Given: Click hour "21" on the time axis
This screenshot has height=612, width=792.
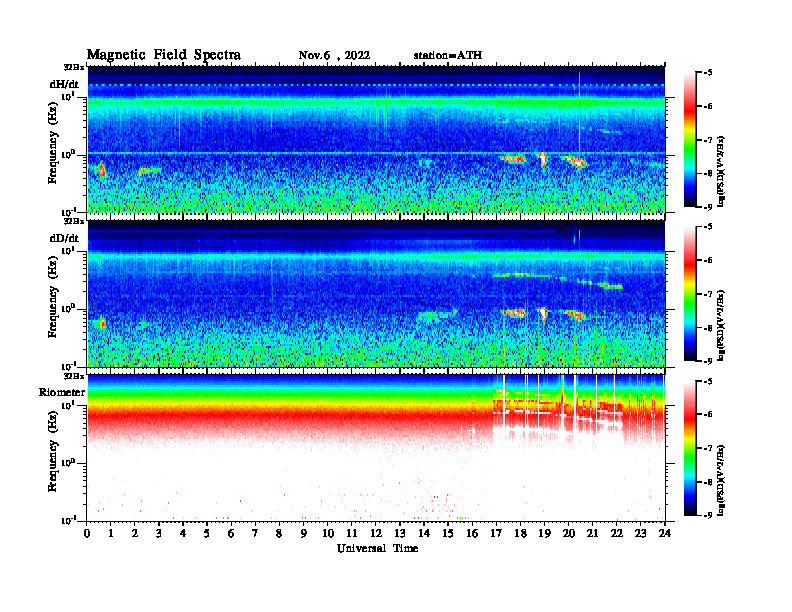Looking at the screenshot, I should pyautogui.click(x=592, y=533).
